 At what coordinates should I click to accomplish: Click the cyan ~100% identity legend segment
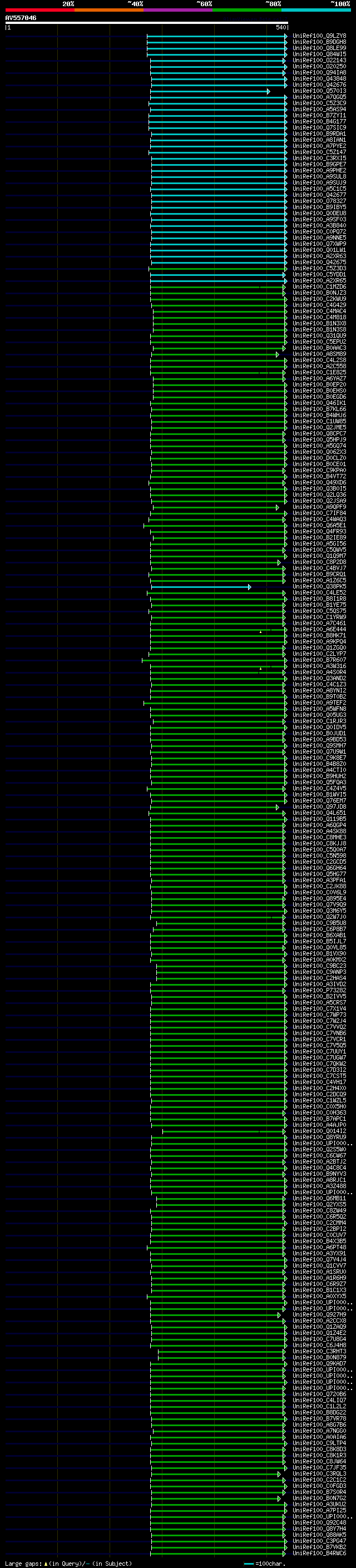[316, 10]
